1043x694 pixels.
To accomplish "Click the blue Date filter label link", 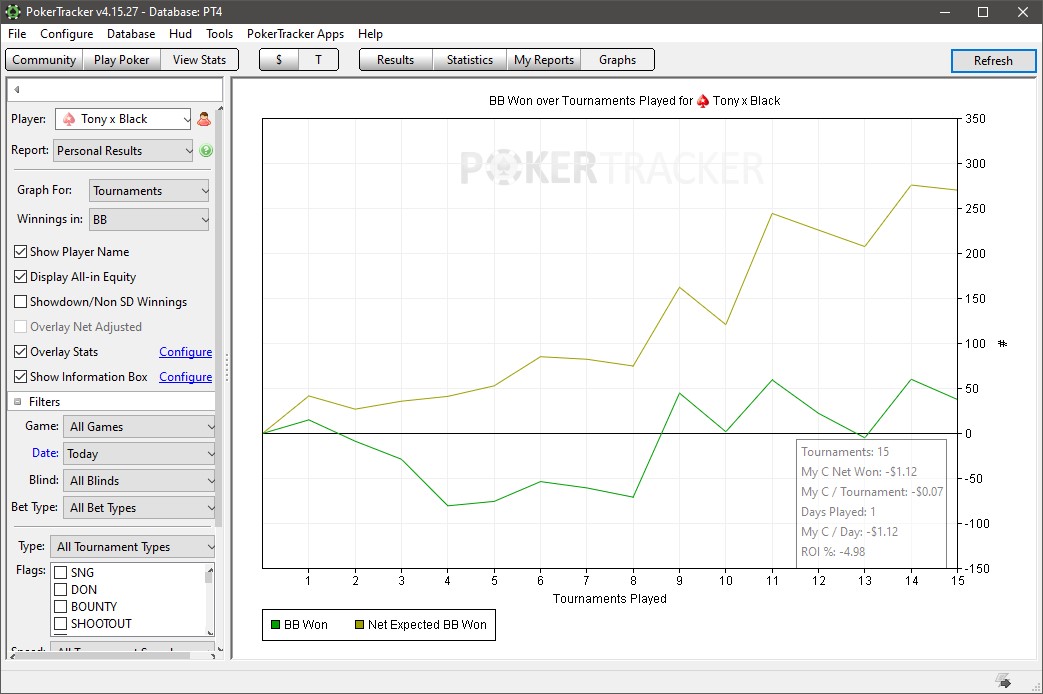I will pos(45,453).
